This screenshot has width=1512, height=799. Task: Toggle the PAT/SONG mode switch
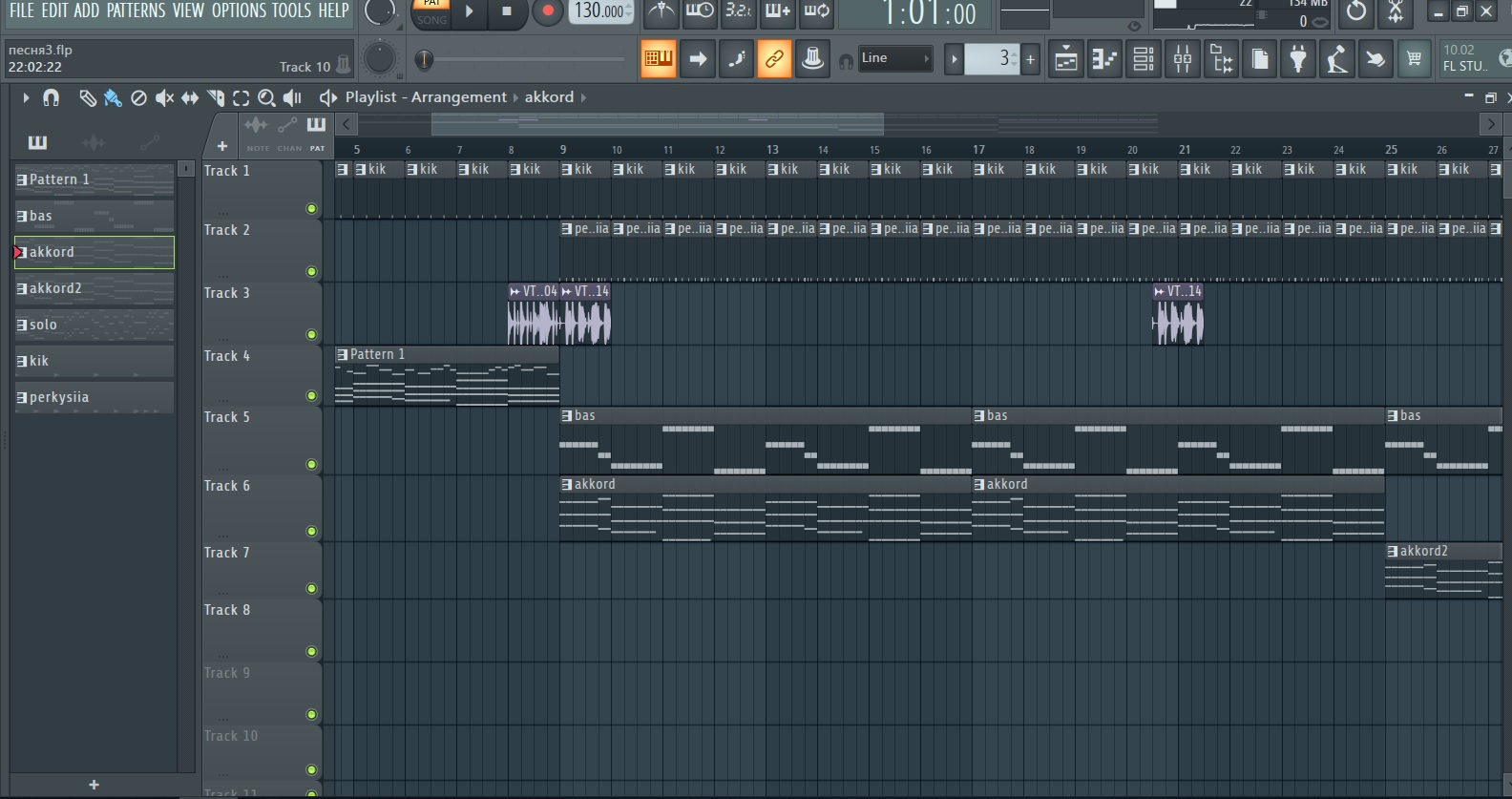coord(431,11)
